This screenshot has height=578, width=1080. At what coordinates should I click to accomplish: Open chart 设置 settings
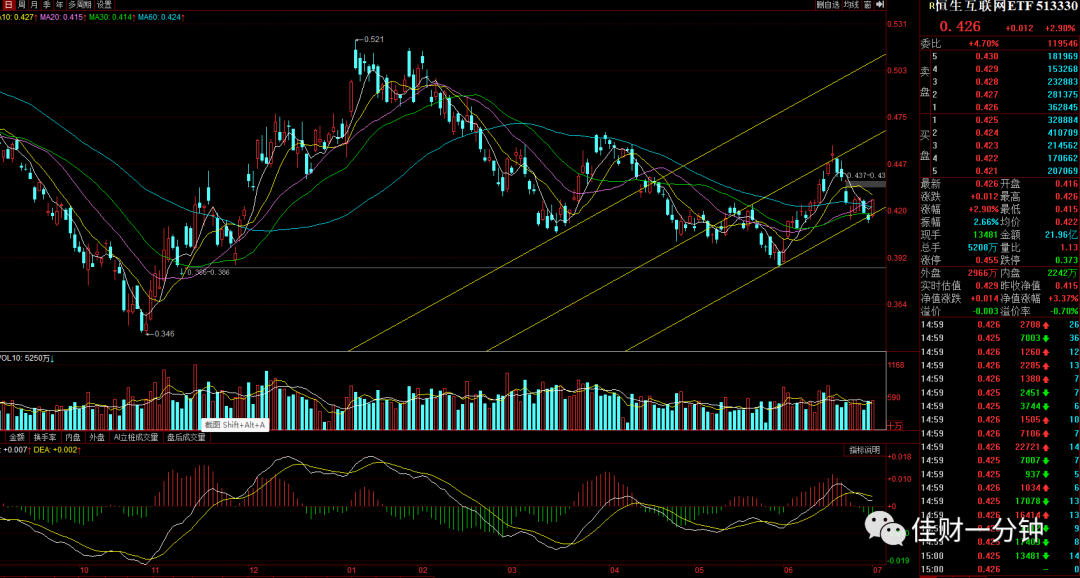pos(103,4)
